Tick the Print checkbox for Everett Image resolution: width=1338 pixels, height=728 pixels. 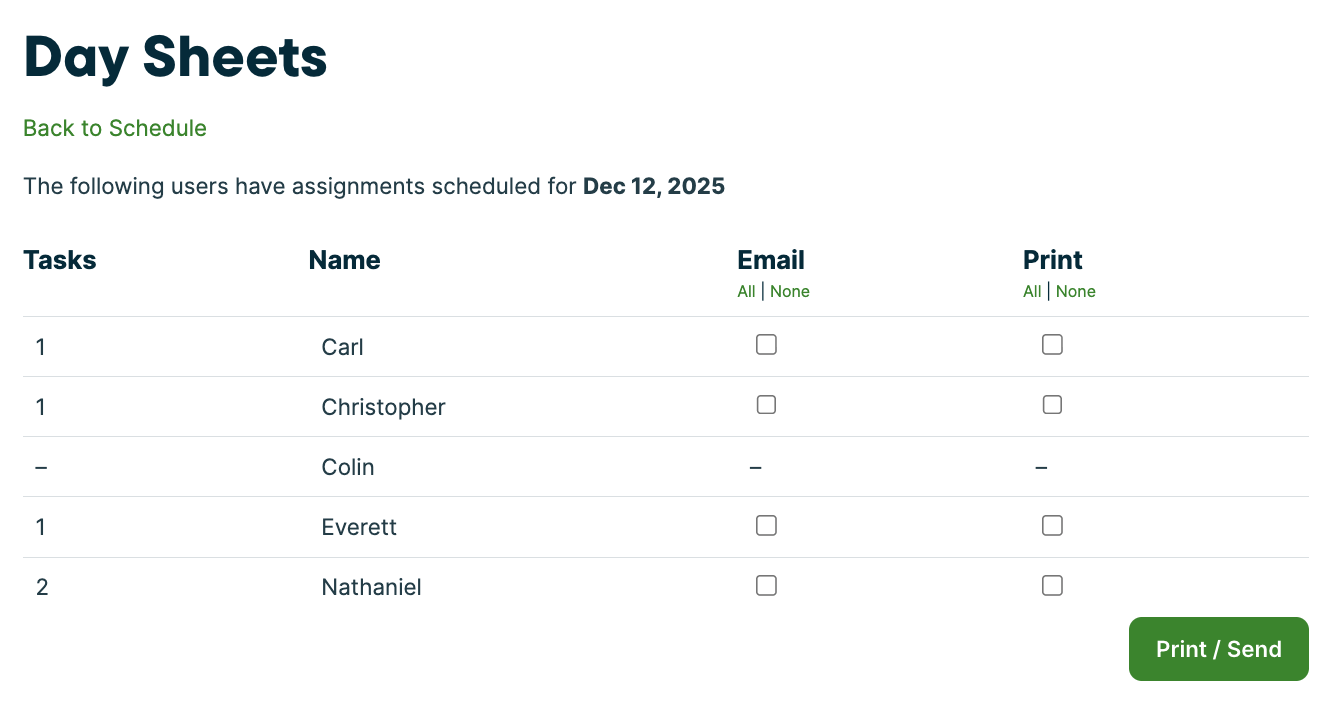click(1052, 525)
